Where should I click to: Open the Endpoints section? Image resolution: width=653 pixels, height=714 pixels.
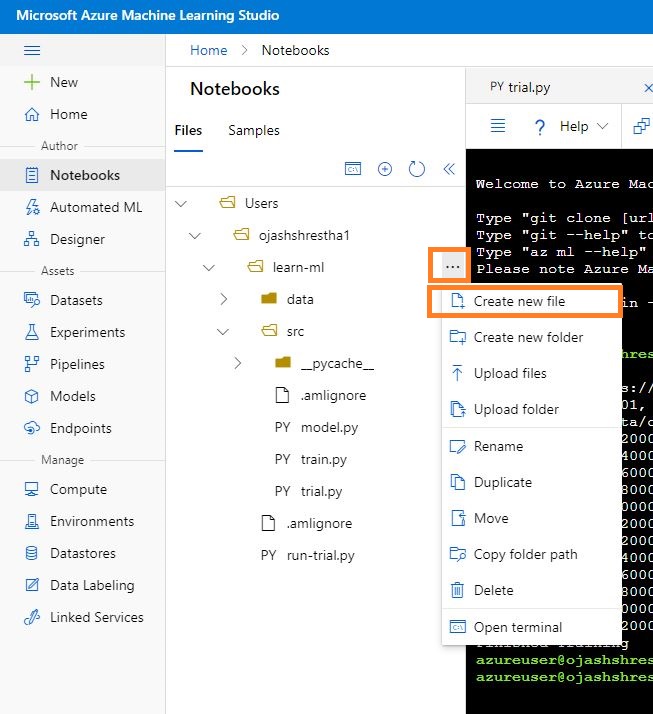(82, 428)
